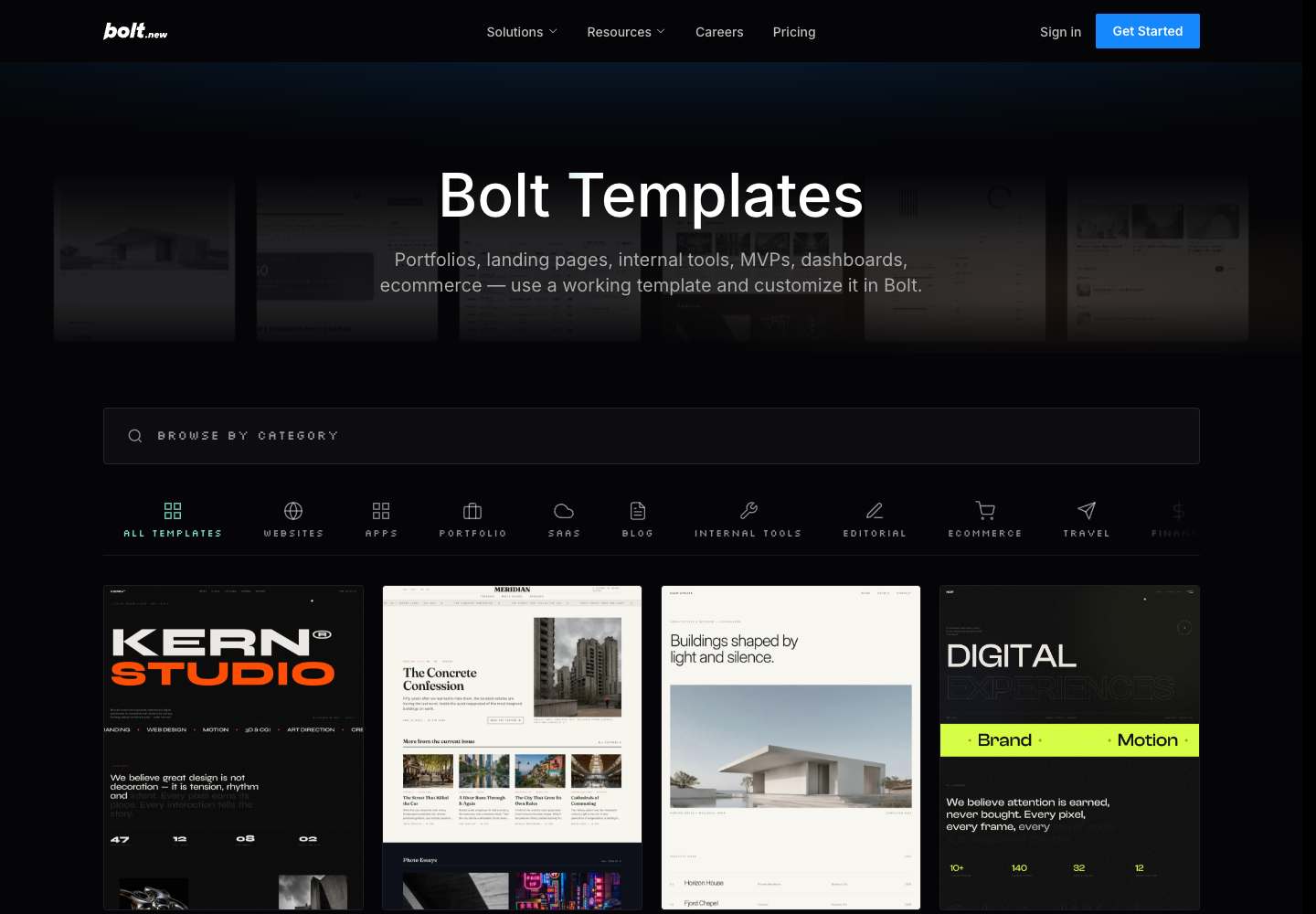Click the subtitle mentioning portfolios and dashboards
The width and height of the screenshot is (1316, 914).
tap(652, 272)
